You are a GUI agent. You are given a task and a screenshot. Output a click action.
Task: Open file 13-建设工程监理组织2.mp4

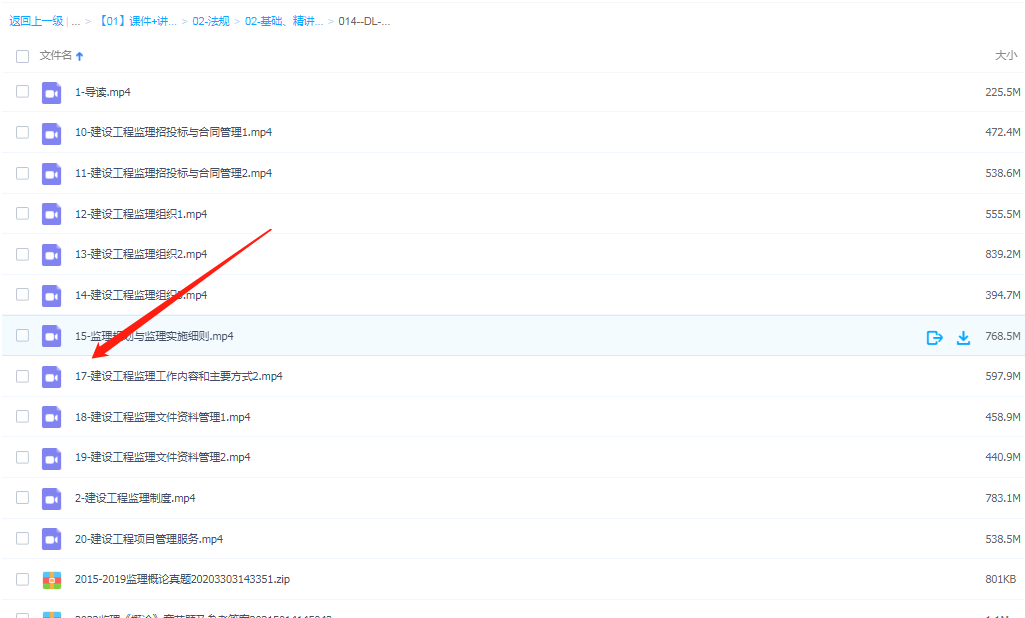(x=141, y=254)
